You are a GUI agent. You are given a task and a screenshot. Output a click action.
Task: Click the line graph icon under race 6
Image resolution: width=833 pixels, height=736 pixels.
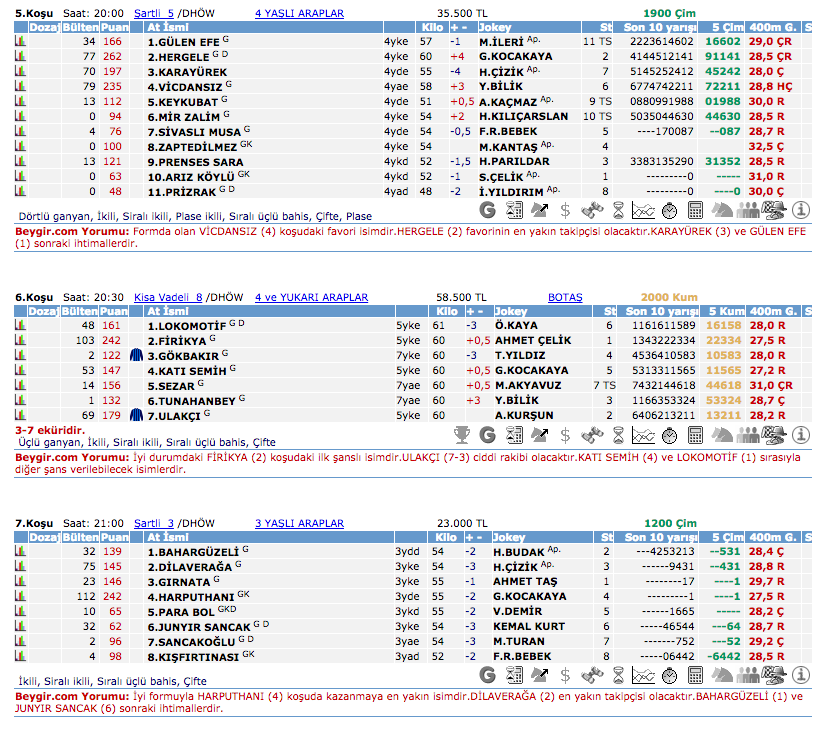tap(644, 435)
